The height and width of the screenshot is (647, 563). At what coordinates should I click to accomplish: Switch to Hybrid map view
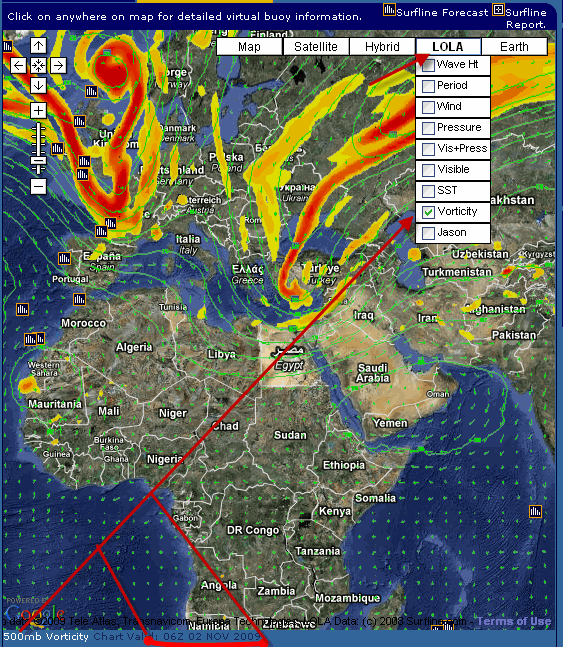(x=382, y=47)
